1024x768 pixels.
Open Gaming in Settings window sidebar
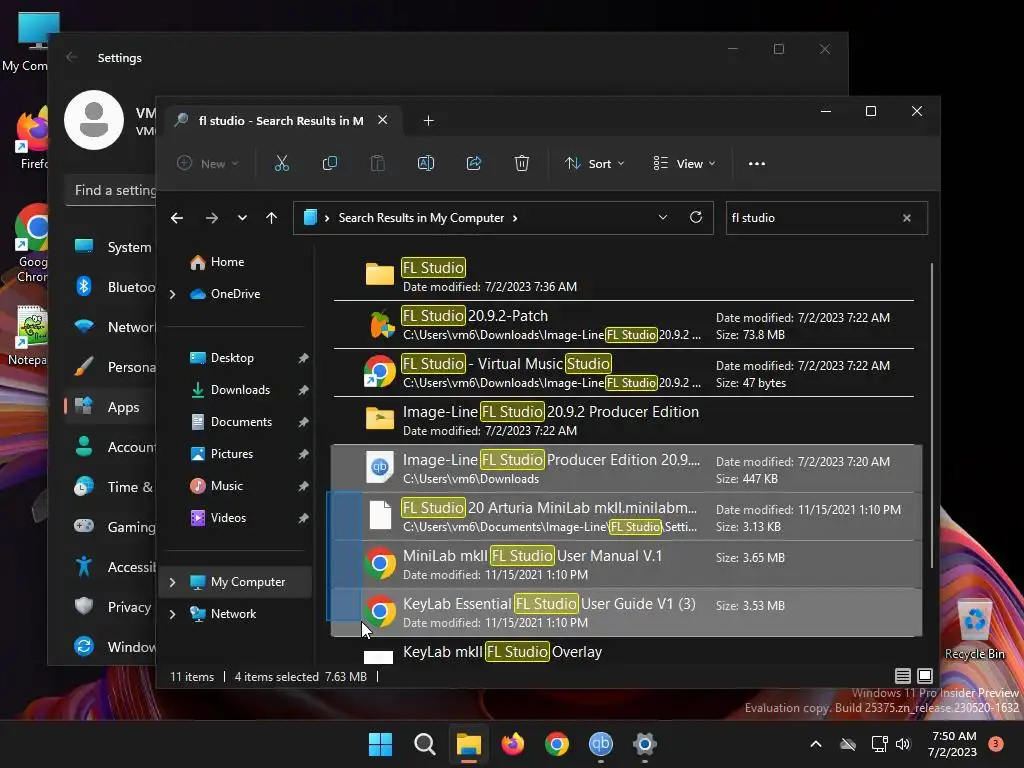110,527
